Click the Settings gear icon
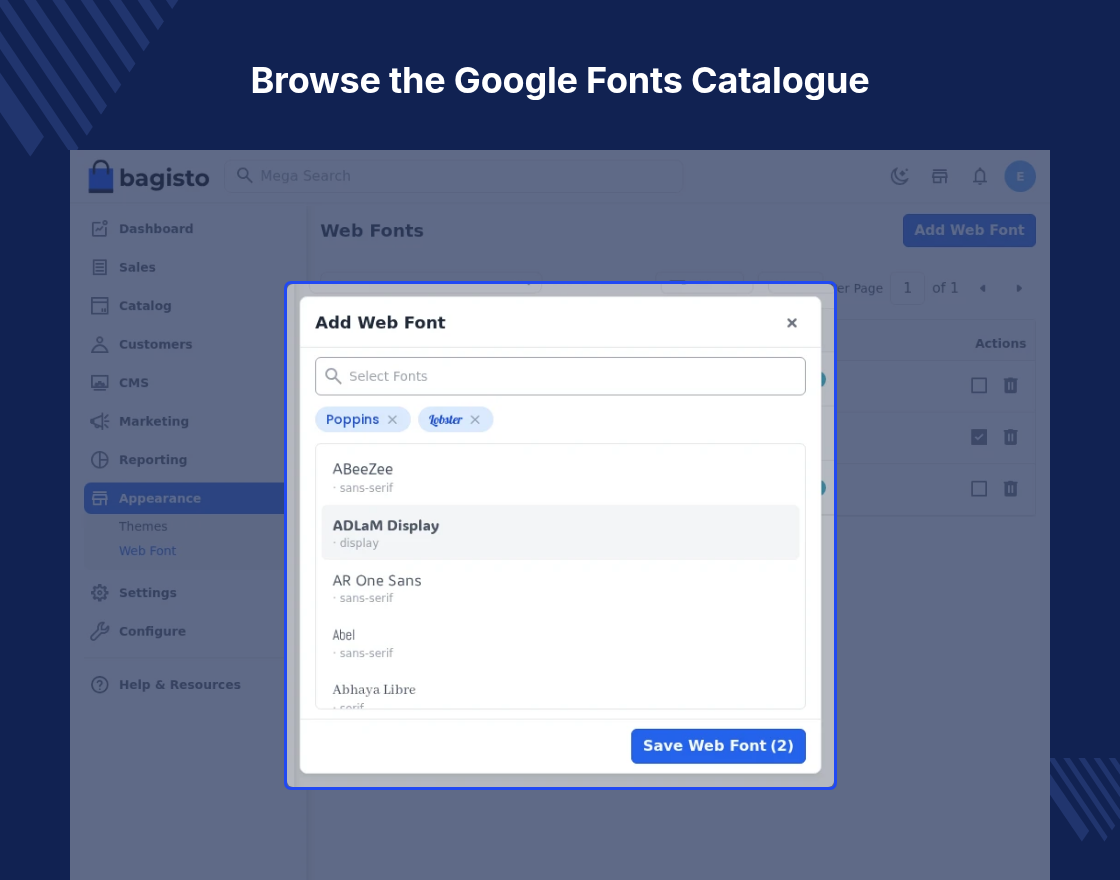The width and height of the screenshot is (1120, 880). tap(99, 593)
